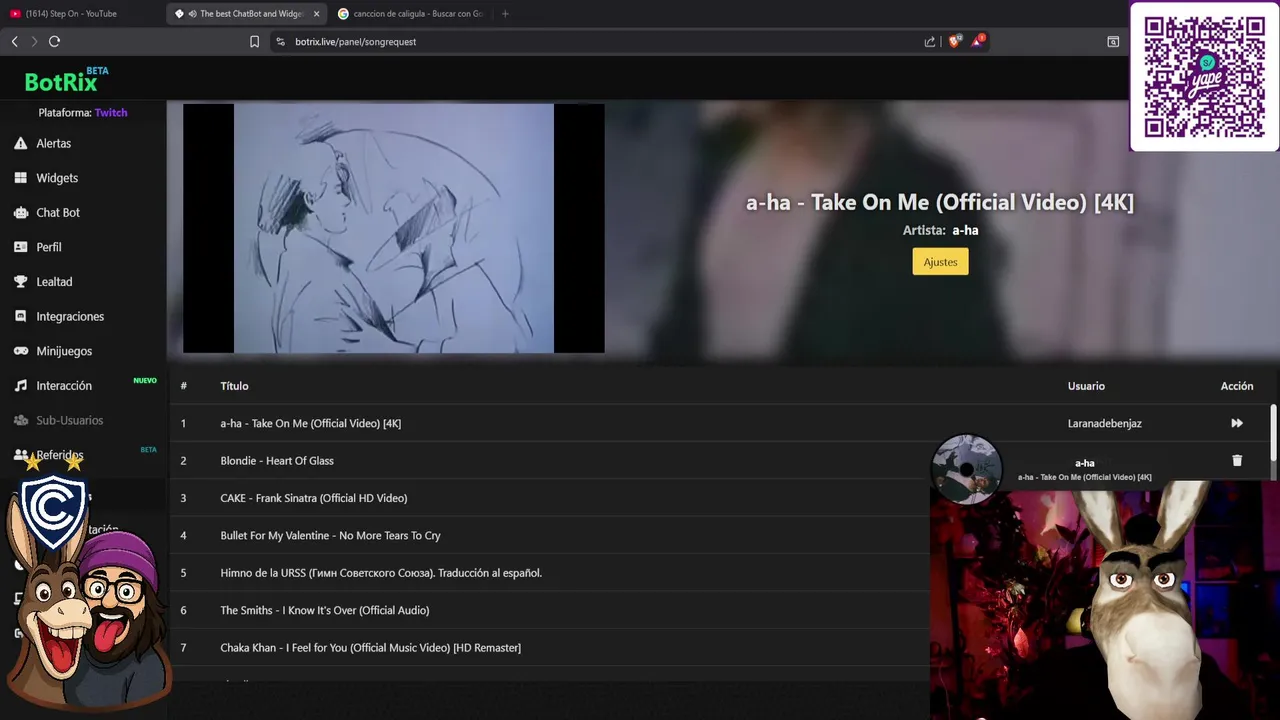Screen dimensions: 1280x720
Task: Click the large a-ha song title heading
Action: coord(940,202)
